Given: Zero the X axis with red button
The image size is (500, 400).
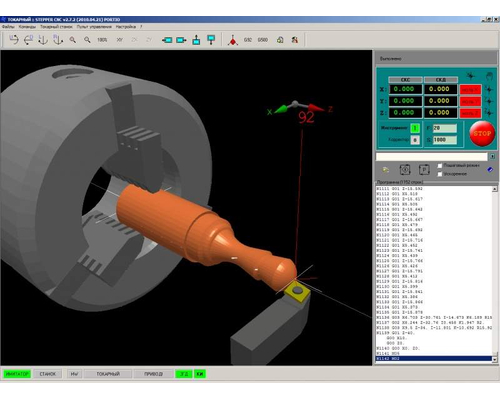Looking at the screenshot, I should coord(470,89).
